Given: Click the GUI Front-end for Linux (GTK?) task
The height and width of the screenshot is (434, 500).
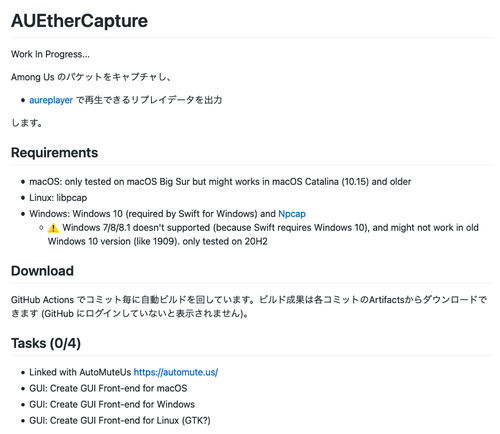Looking at the screenshot, I should 120,420.
